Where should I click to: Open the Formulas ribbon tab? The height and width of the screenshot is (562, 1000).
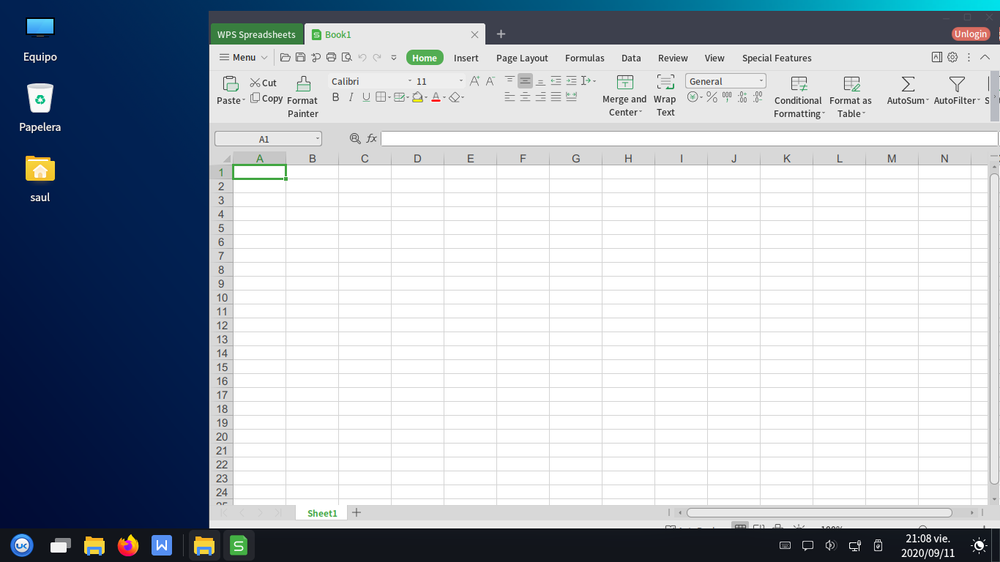point(584,58)
